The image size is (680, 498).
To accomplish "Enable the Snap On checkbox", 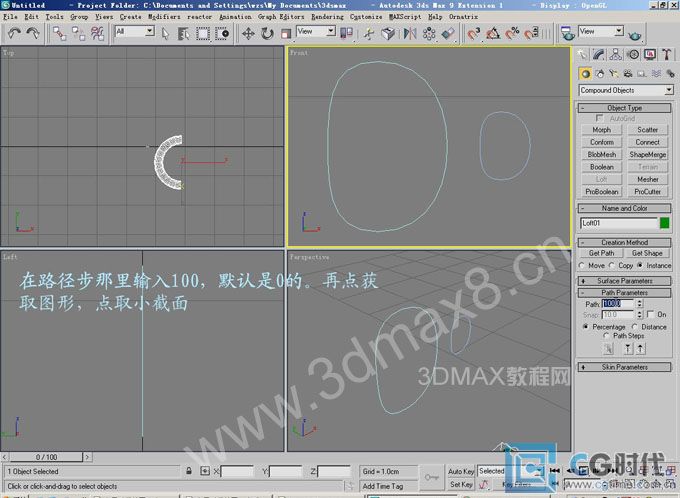I will (x=649, y=314).
